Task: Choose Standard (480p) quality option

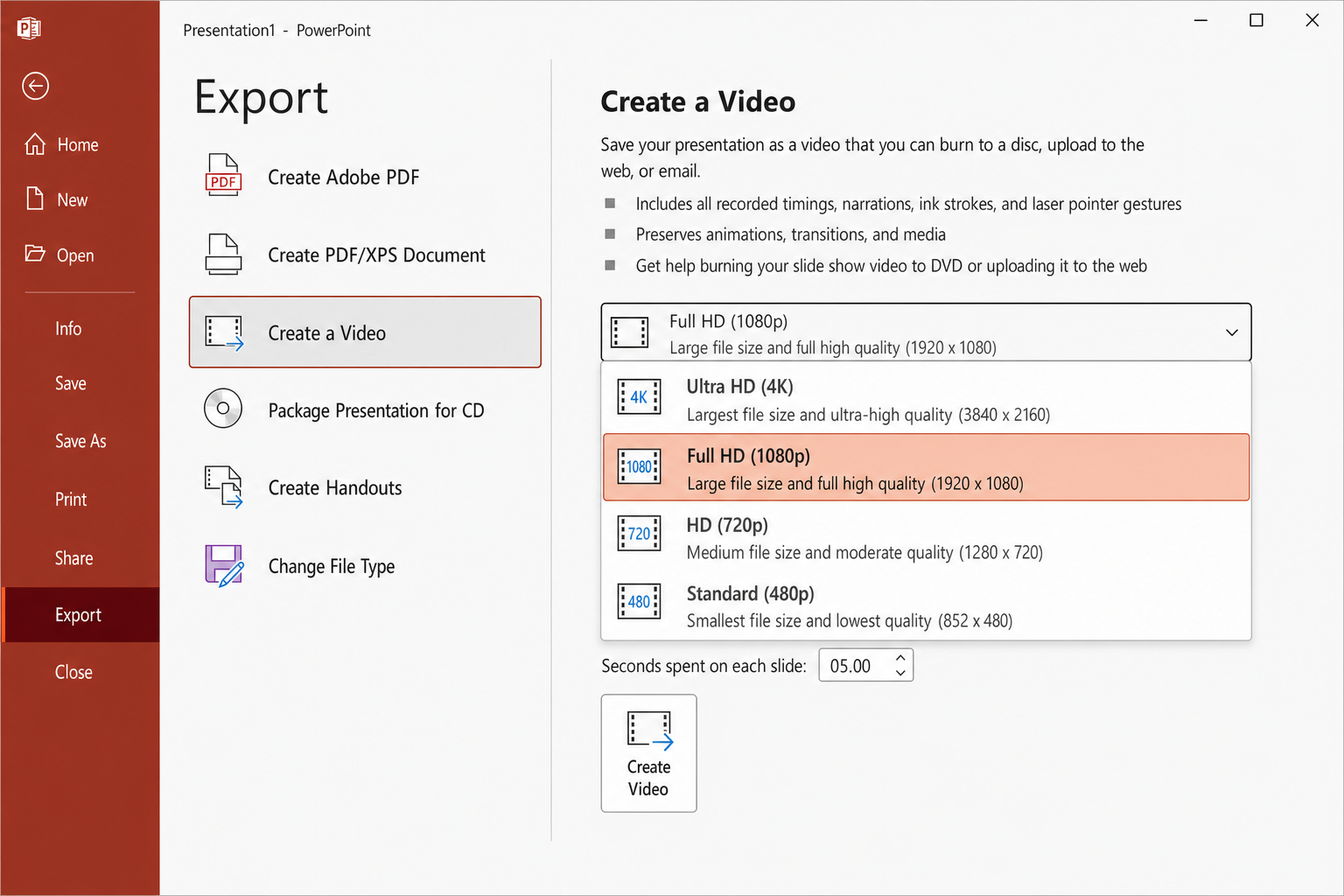Action: pos(927,605)
